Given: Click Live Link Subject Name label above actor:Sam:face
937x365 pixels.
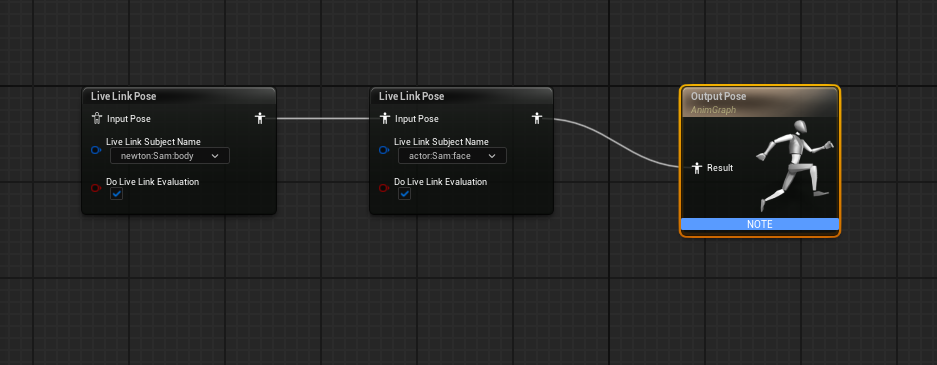Looking at the screenshot, I should click(441, 142).
